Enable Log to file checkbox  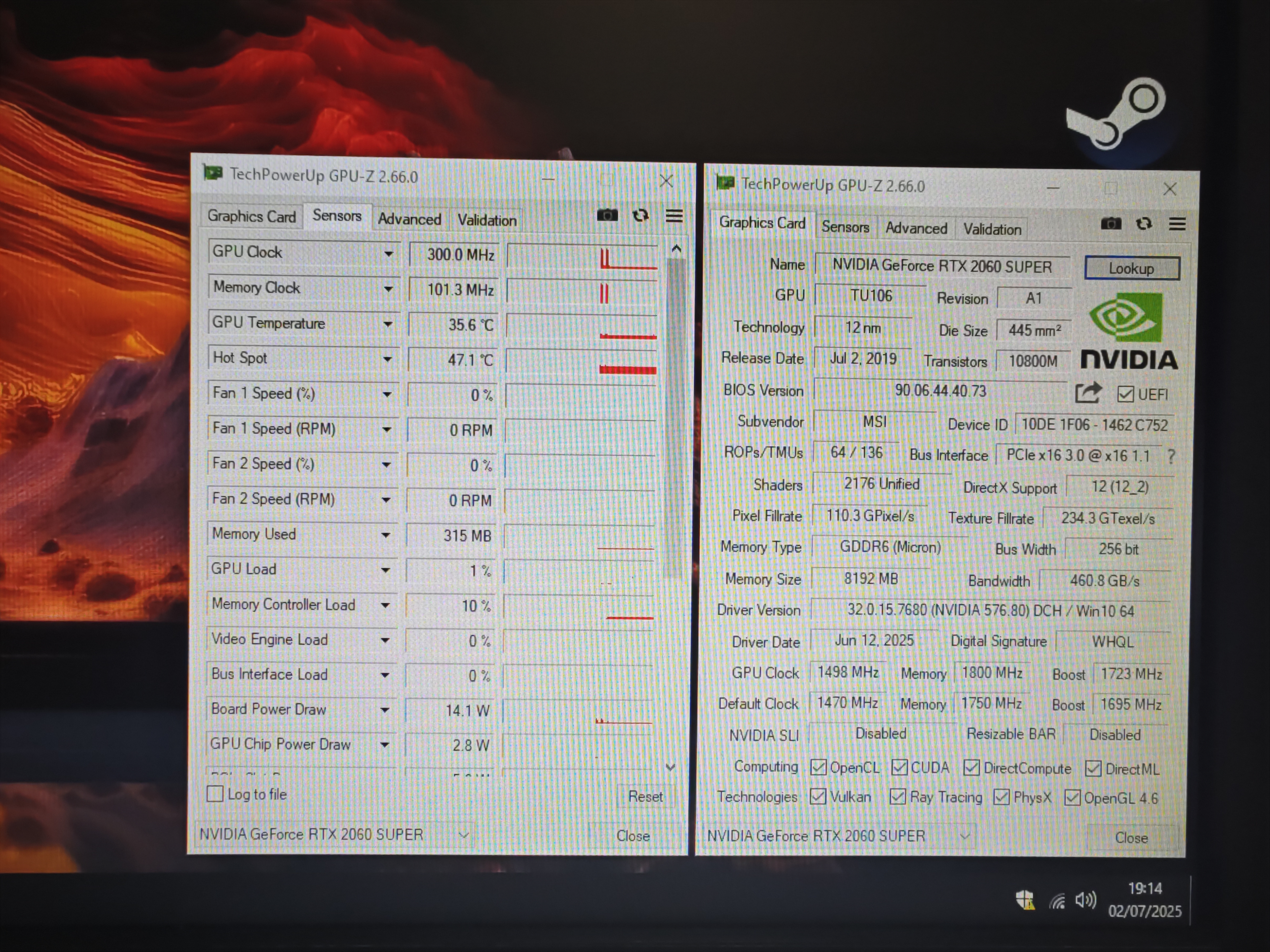(x=215, y=794)
